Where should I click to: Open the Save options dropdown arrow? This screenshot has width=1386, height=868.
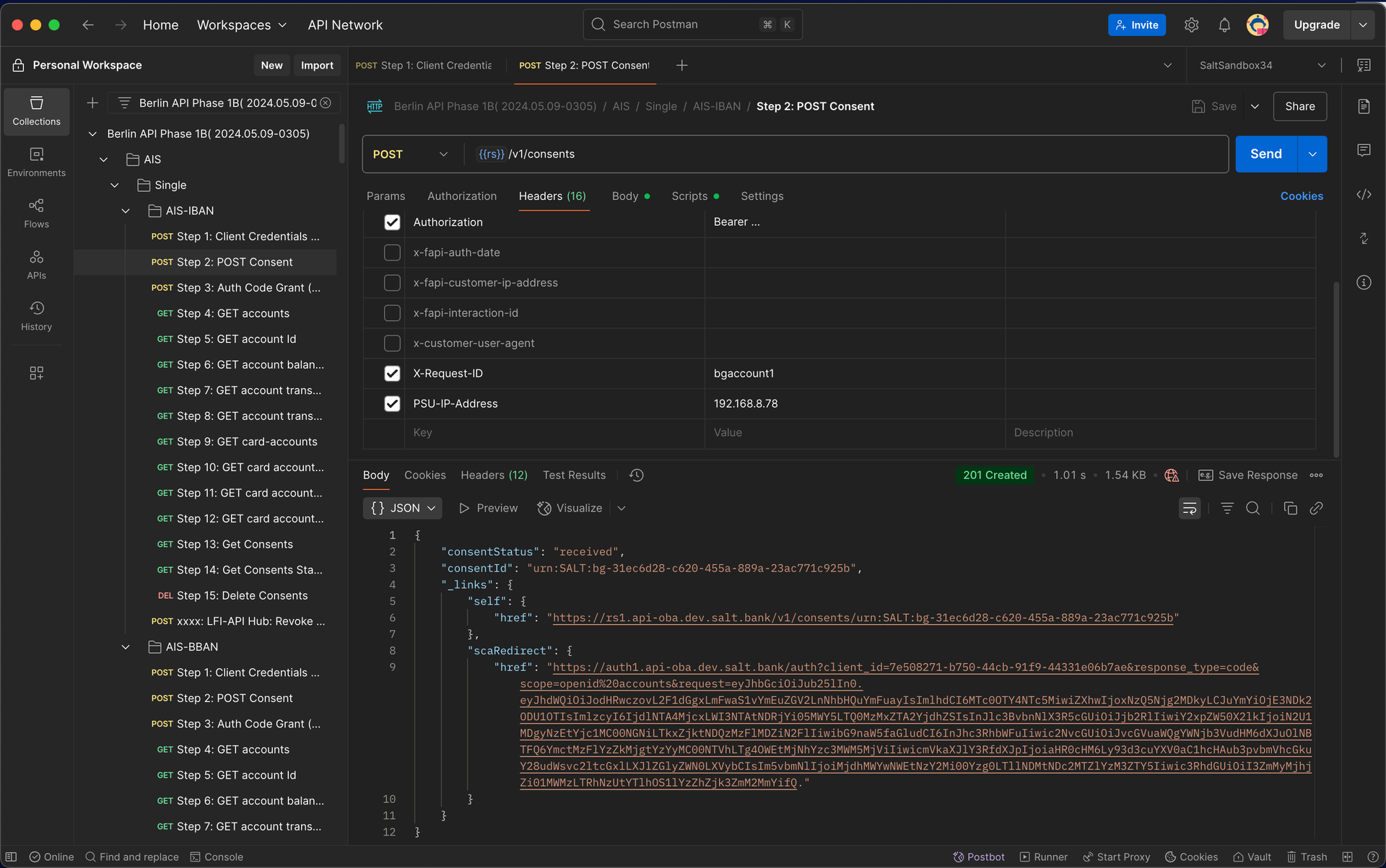[1255, 106]
